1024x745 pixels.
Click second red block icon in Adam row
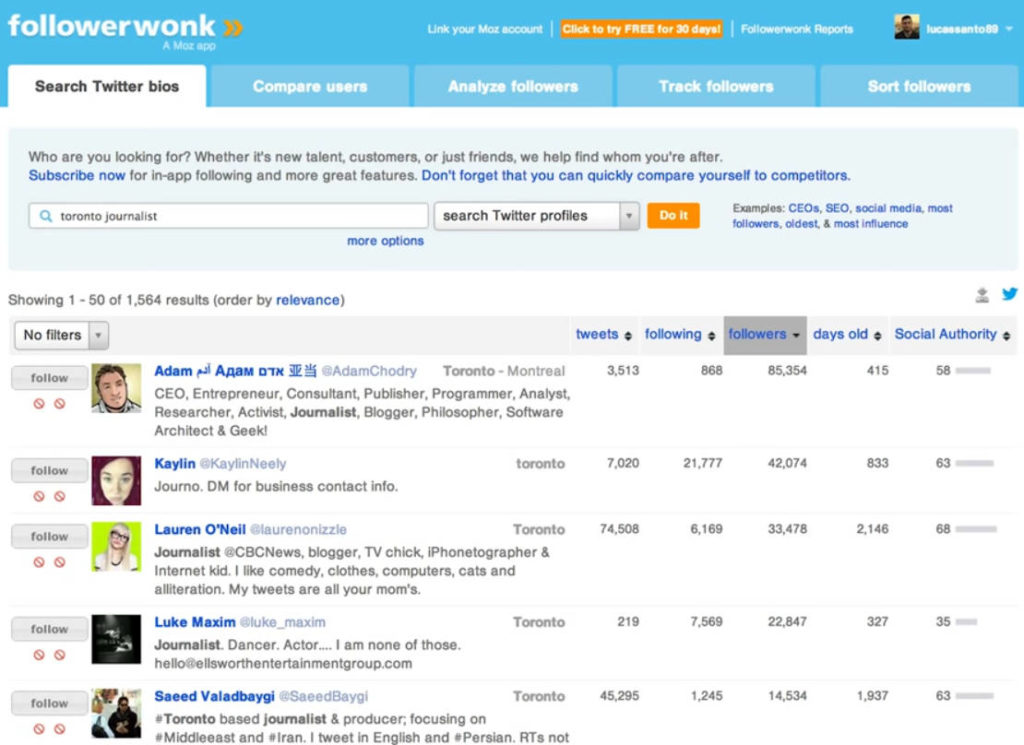pyautogui.click(x=59, y=404)
